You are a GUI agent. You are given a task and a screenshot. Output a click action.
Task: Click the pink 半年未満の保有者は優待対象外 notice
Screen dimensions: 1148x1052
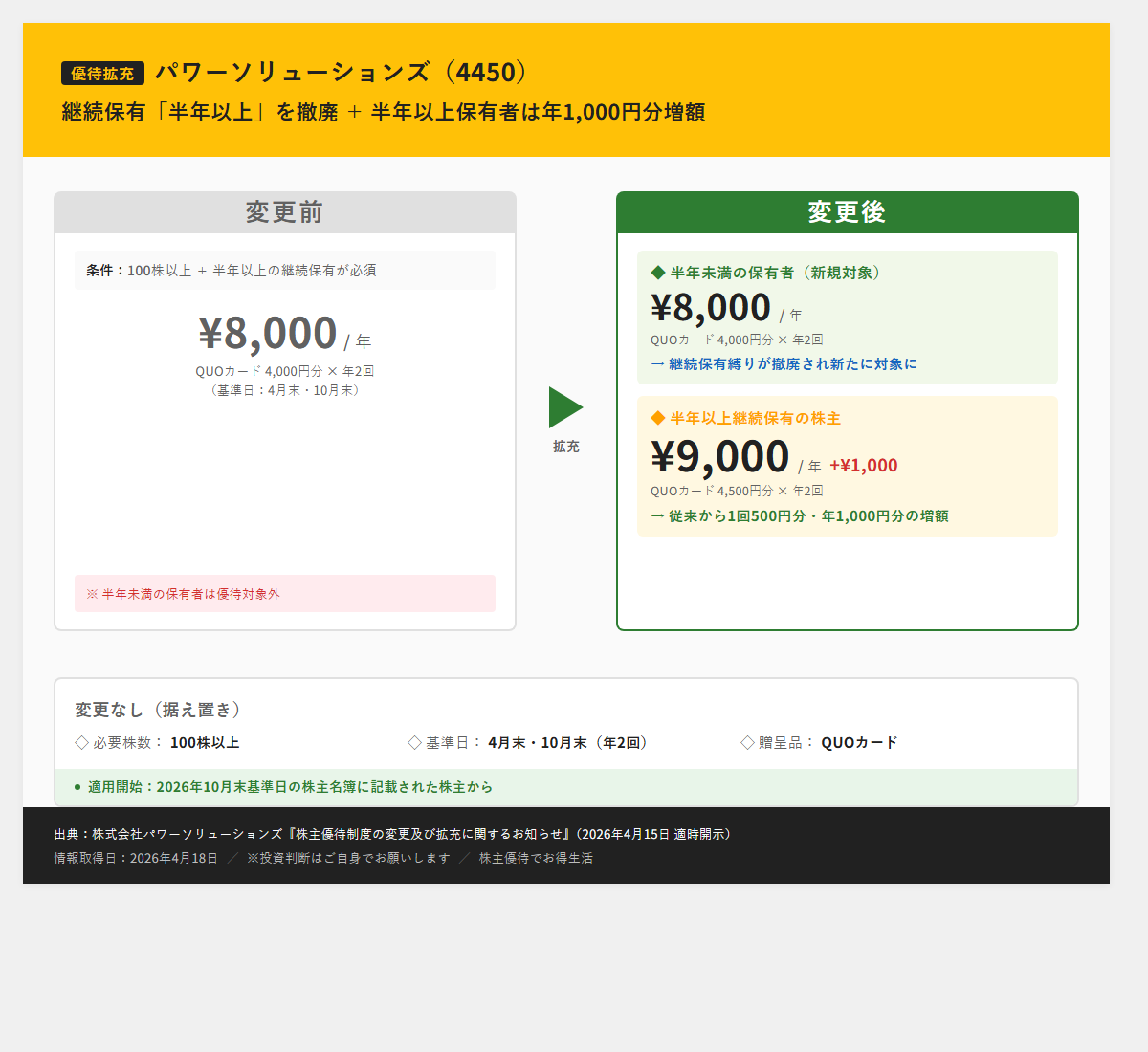285,594
